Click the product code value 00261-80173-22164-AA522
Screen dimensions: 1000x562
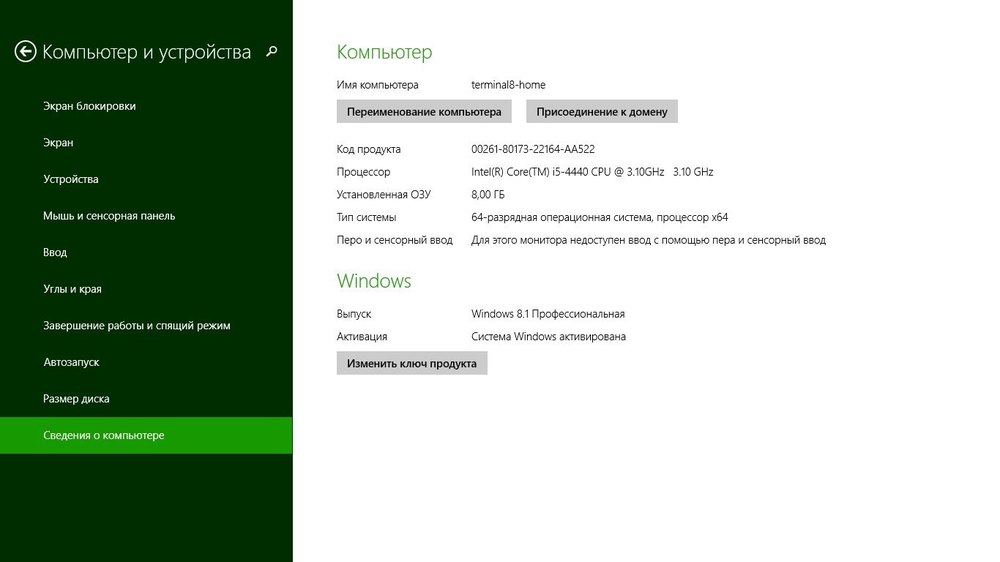click(533, 149)
